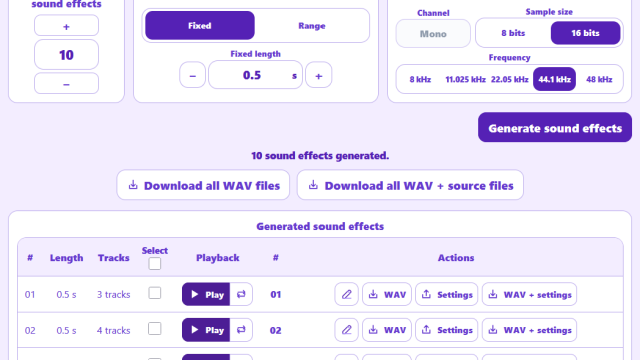Download WAV + settings for row 01

[529, 294]
